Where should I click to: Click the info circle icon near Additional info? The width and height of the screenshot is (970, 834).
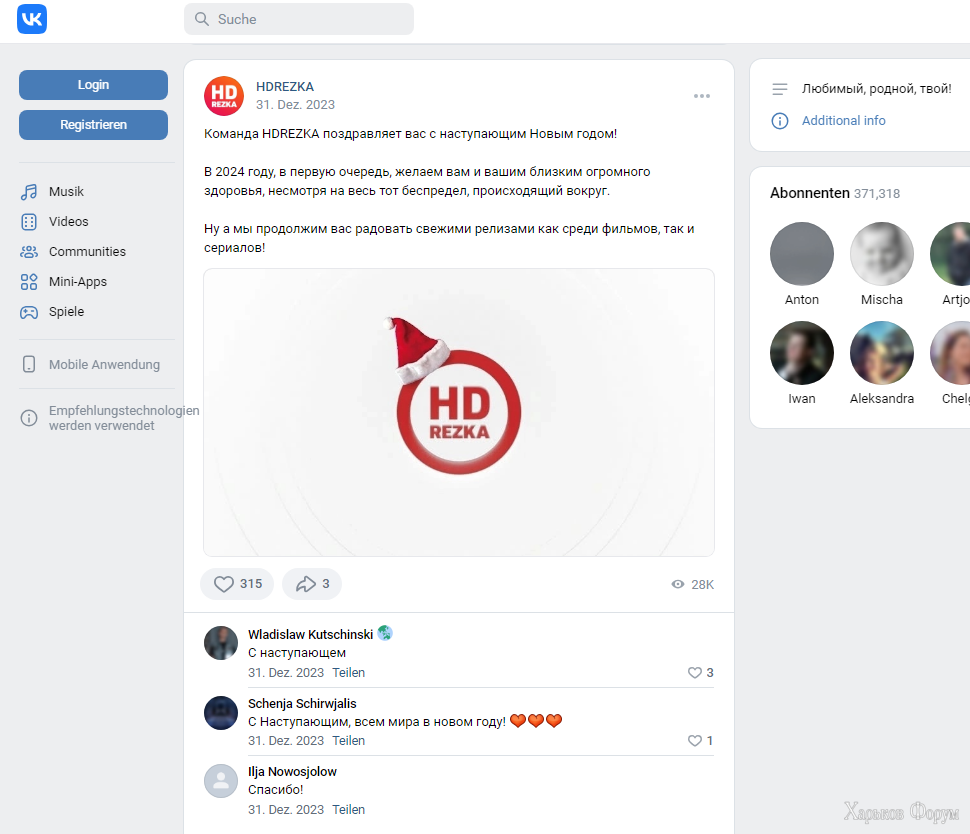[x=780, y=121]
